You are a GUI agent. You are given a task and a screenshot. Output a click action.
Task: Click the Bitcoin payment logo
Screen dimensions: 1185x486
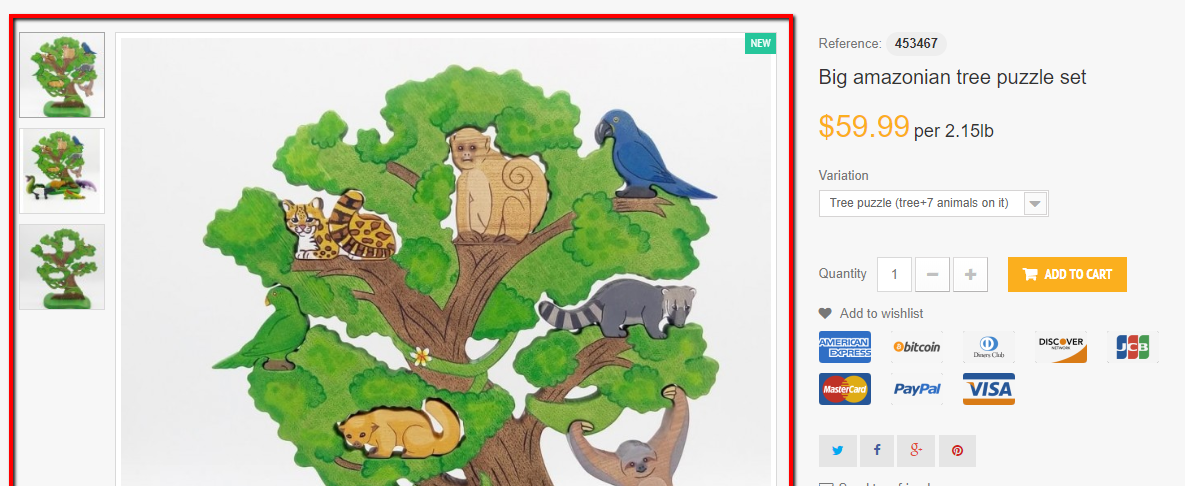point(917,347)
